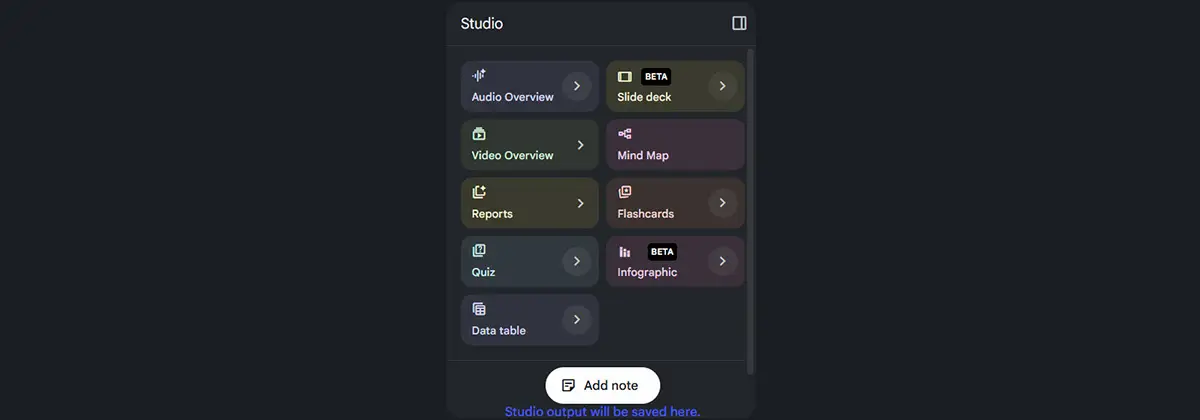Click the Data table grid icon
The width and height of the screenshot is (1200, 420).
(479, 309)
